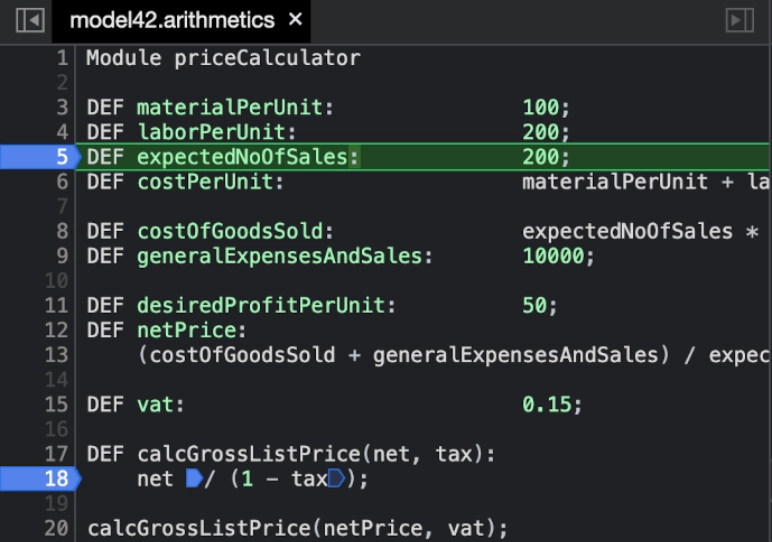Remove the breakpoint on line 5
This screenshot has width=772, height=542.
point(40,157)
